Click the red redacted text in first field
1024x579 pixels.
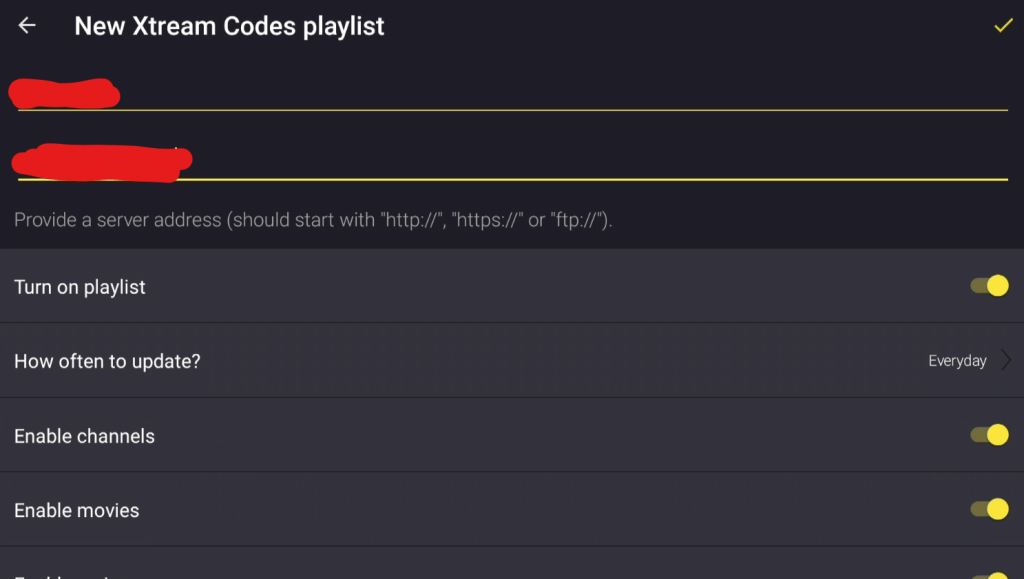click(x=64, y=94)
